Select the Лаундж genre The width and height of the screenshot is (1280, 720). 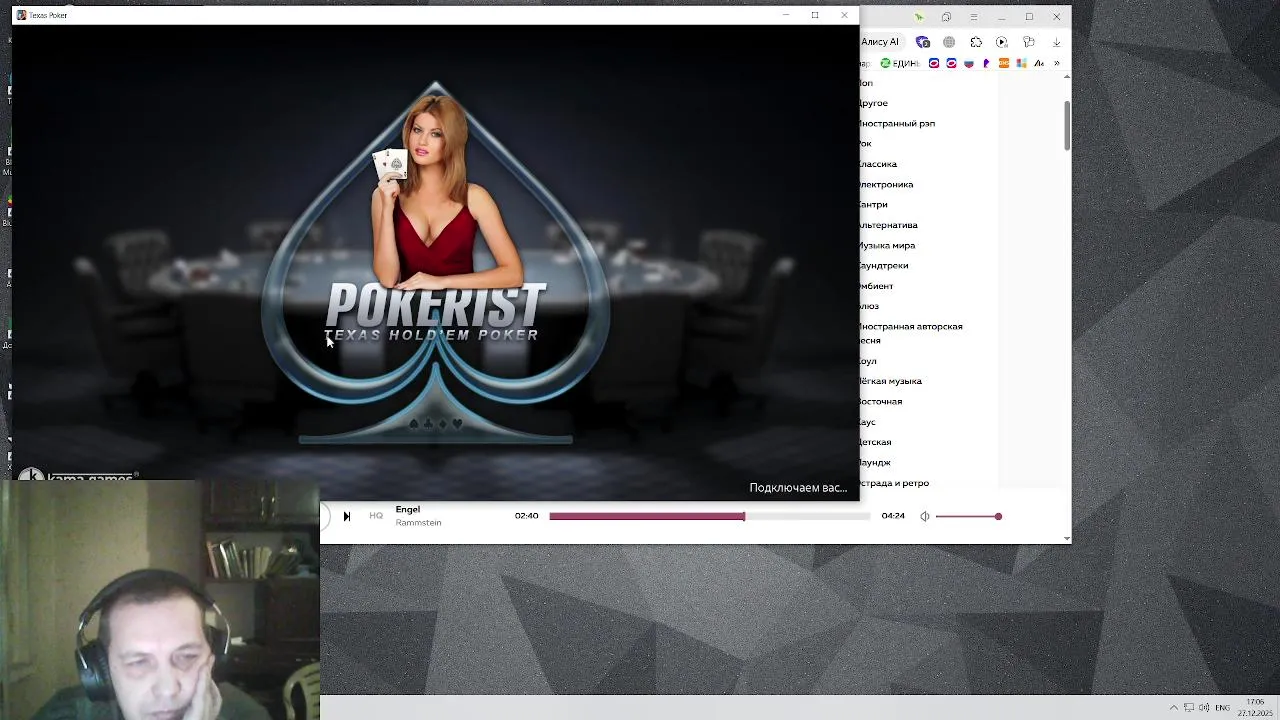click(x=875, y=462)
